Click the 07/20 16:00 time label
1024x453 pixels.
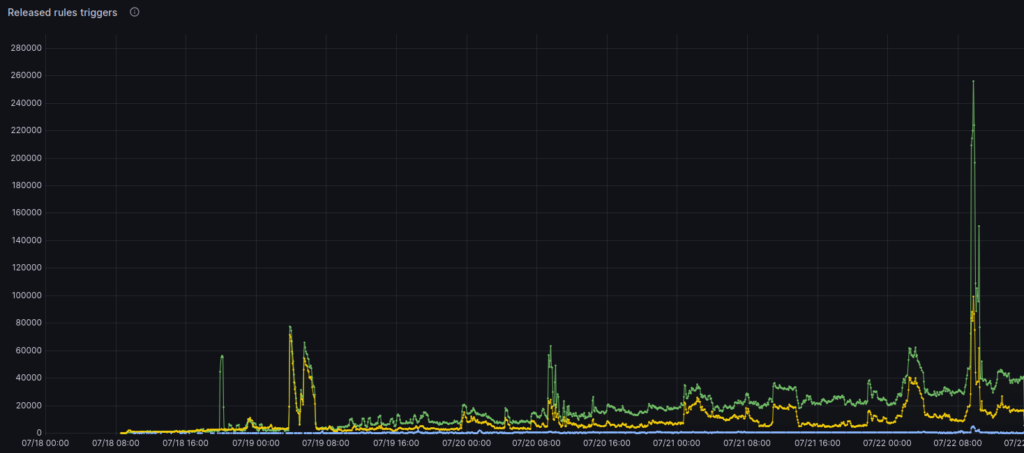[x=607, y=443]
